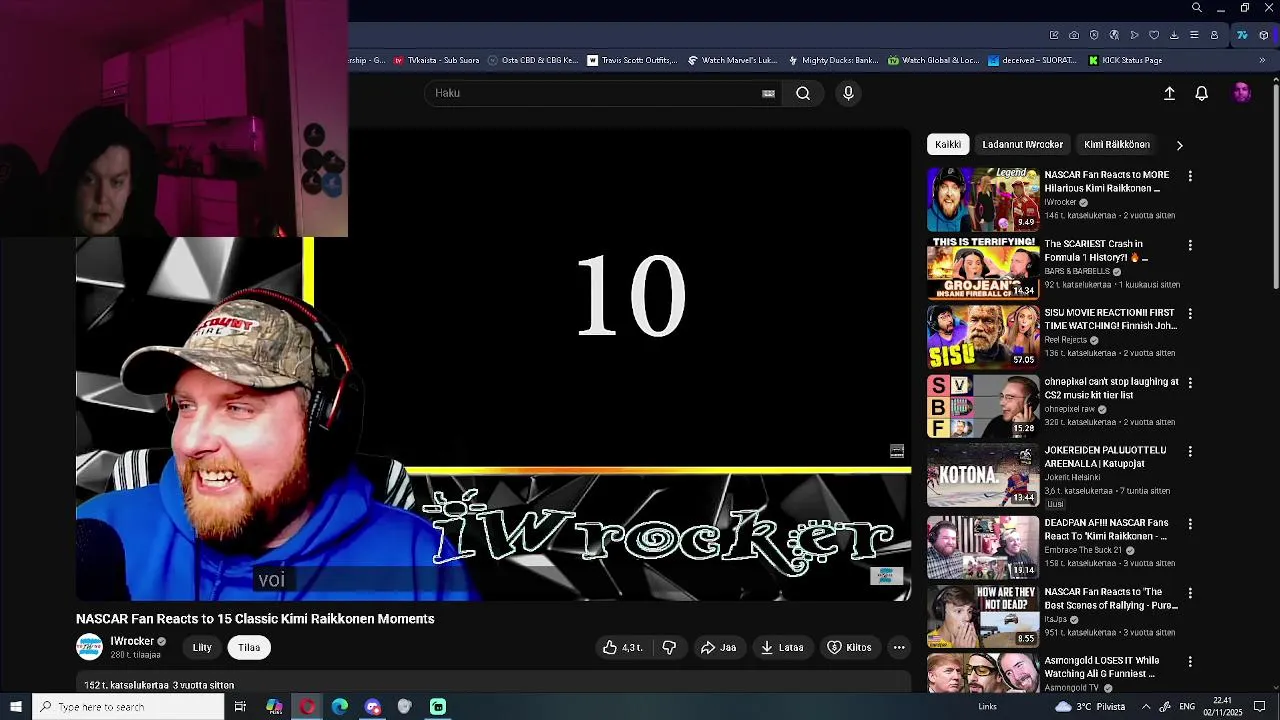This screenshot has width=1280, height=720.
Task: Select the Ladannut IWrocker filter chip
Action: (1022, 144)
